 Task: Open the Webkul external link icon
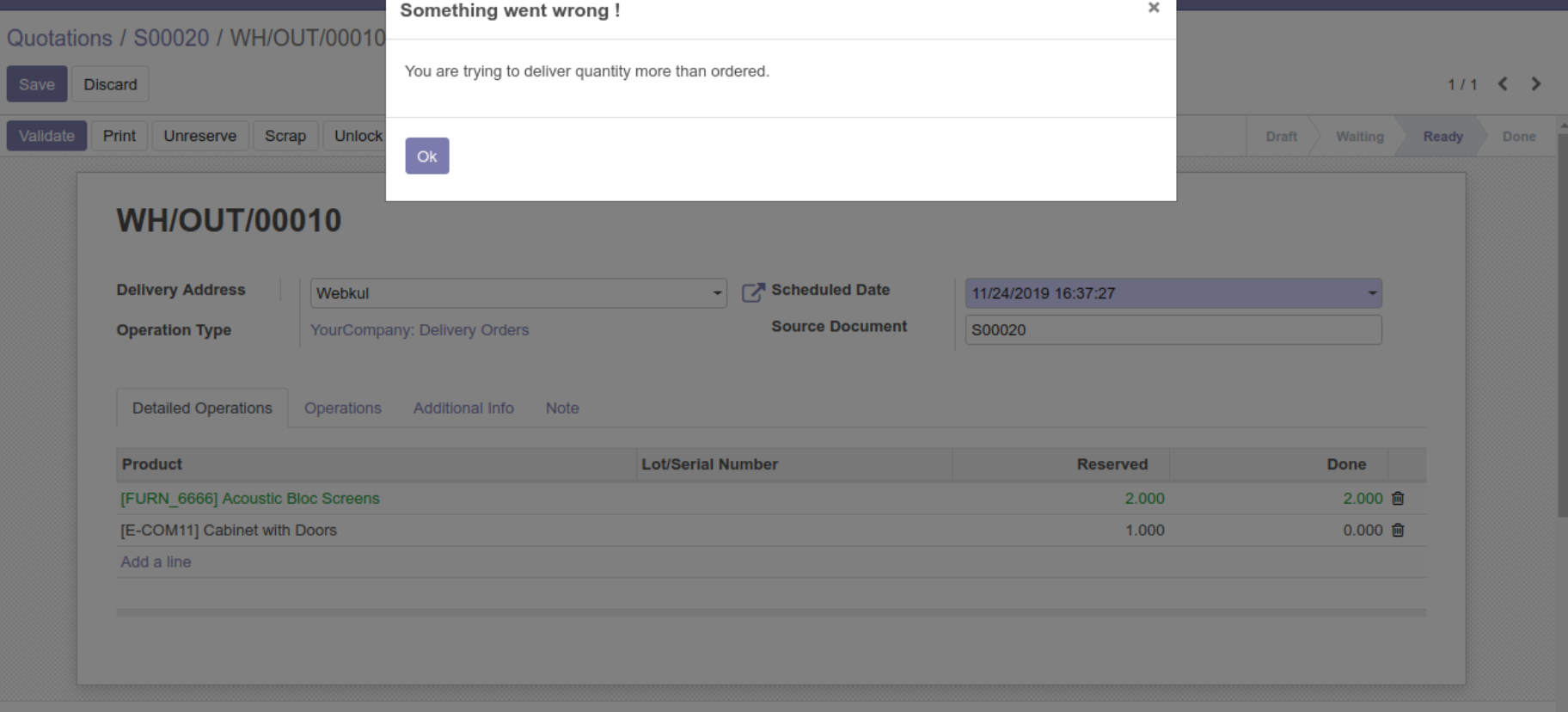[x=752, y=293]
